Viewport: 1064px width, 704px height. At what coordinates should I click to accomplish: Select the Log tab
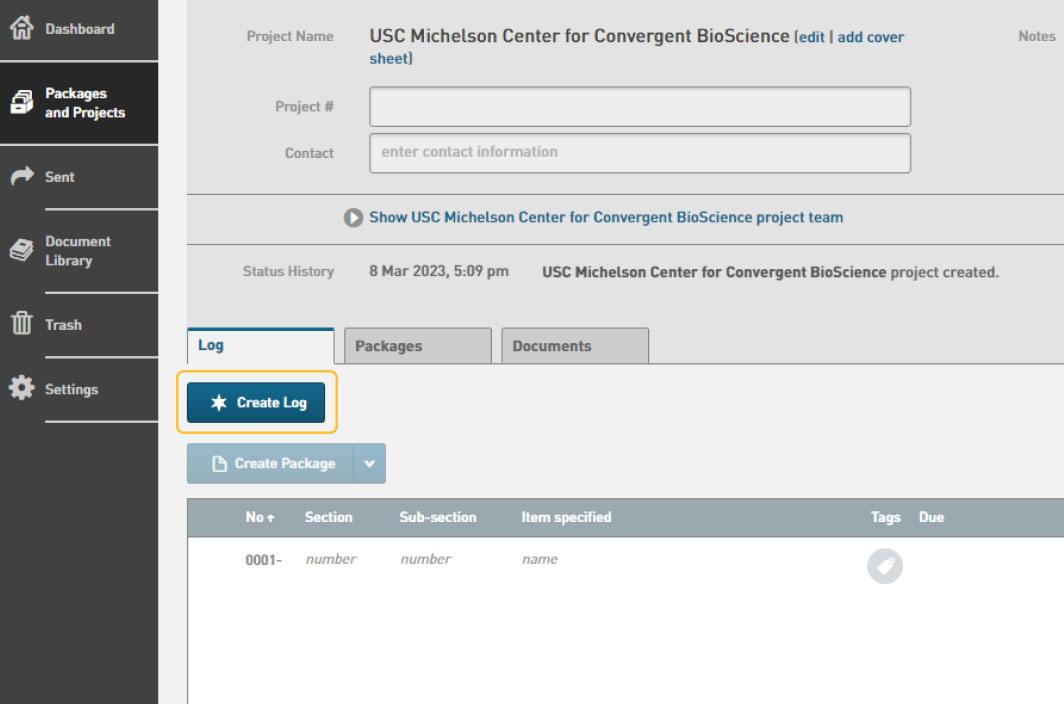click(x=260, y=346)
